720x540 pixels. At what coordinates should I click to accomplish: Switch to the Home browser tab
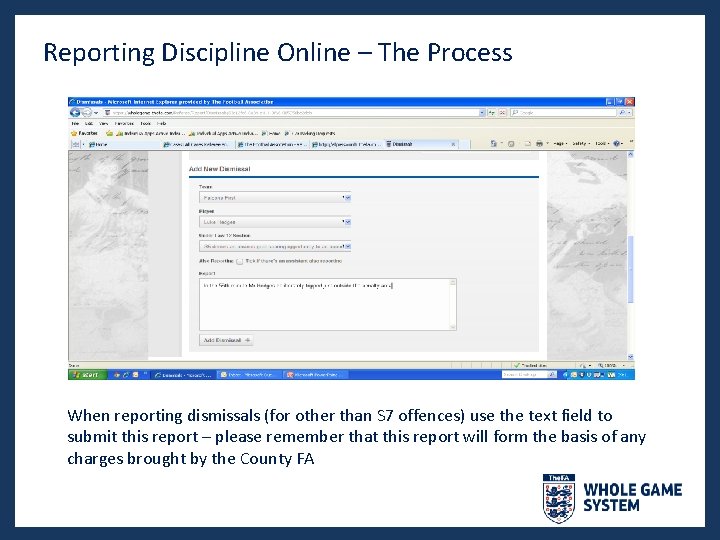click(x=123, y=144)
